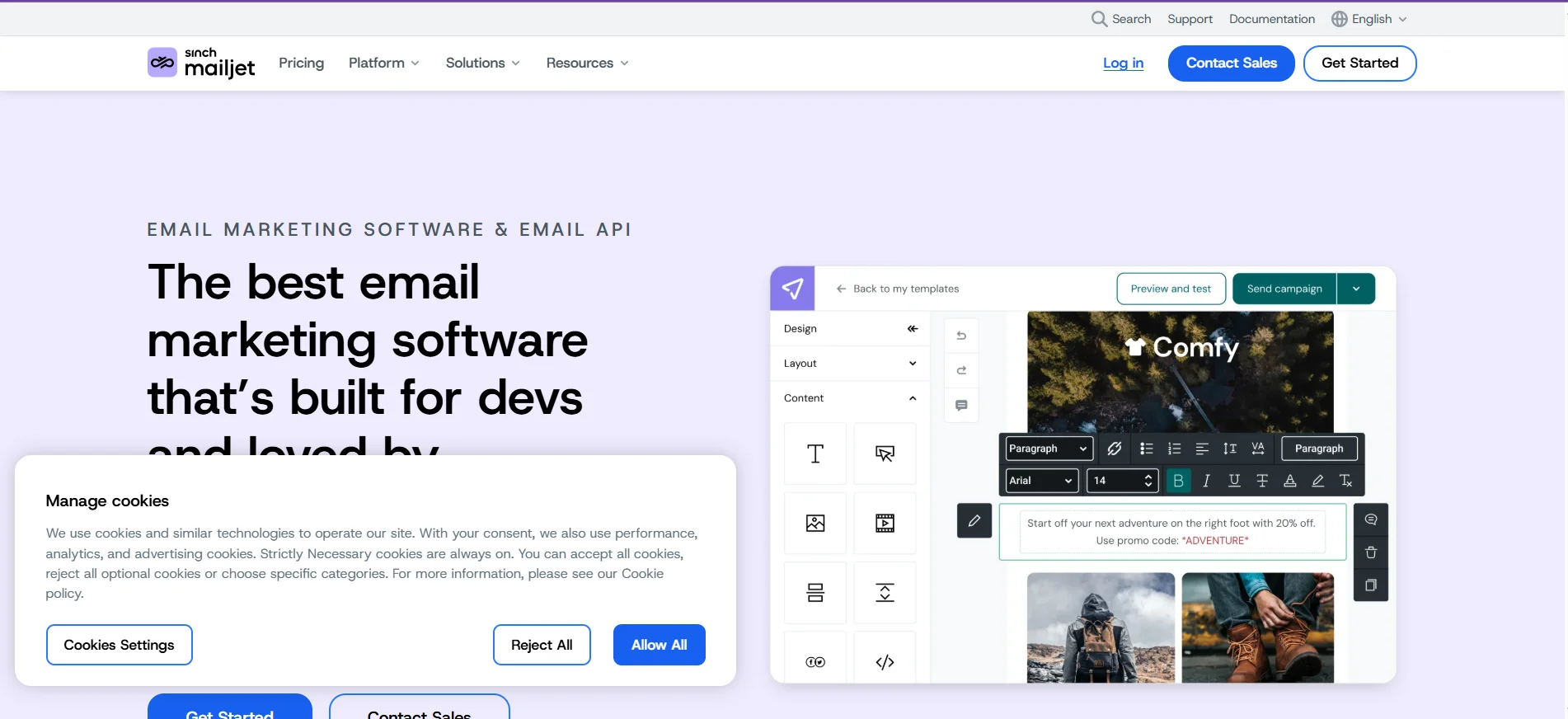1568x719 pixels.
Task: Select the HTML code content block
Action: pyautogui.click(x=885, y=661)
